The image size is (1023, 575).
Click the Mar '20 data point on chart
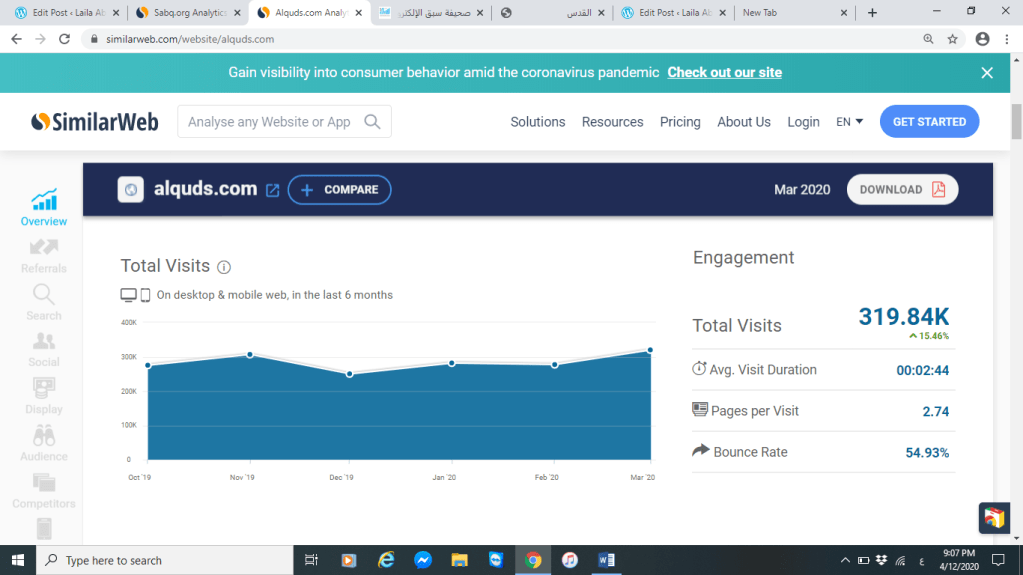pos(650,350)
